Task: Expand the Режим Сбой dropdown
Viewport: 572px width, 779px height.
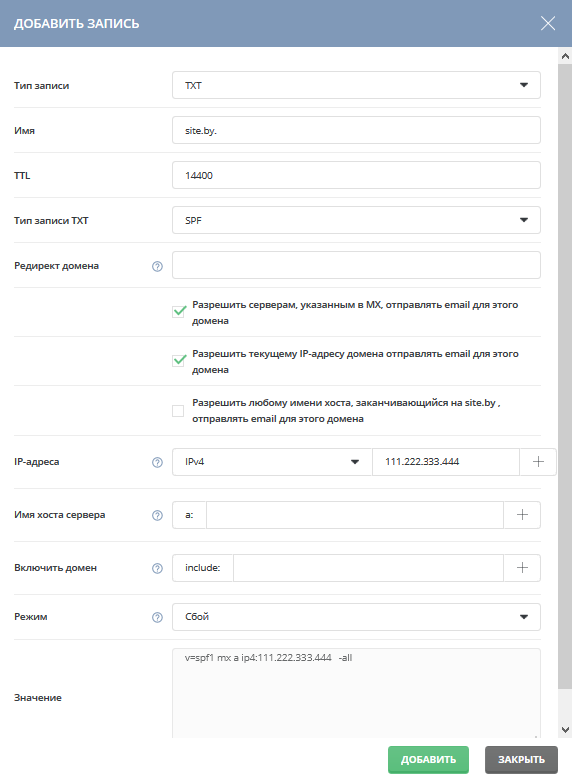Action: pos(356,617)
